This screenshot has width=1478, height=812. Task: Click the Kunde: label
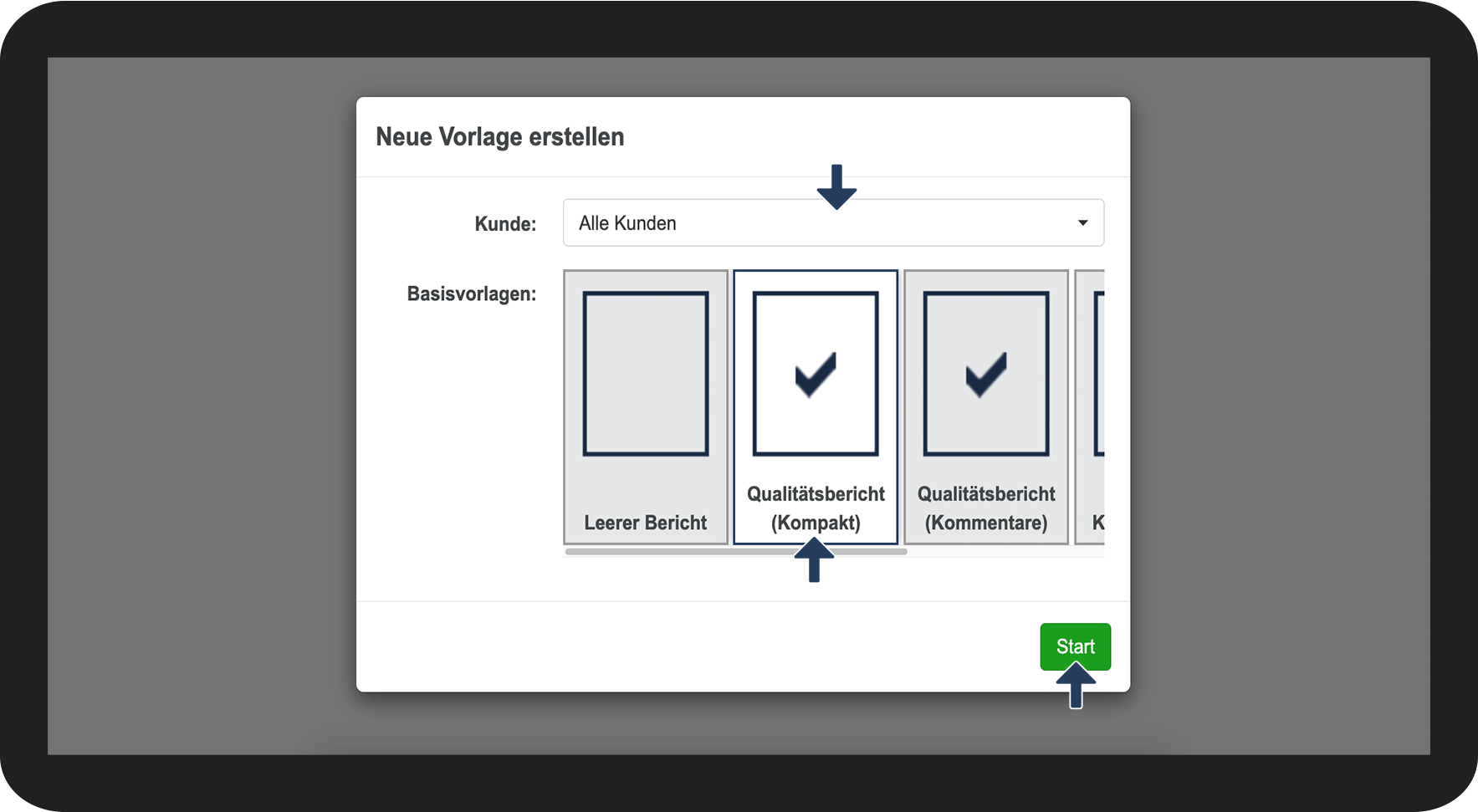point(505,224)
